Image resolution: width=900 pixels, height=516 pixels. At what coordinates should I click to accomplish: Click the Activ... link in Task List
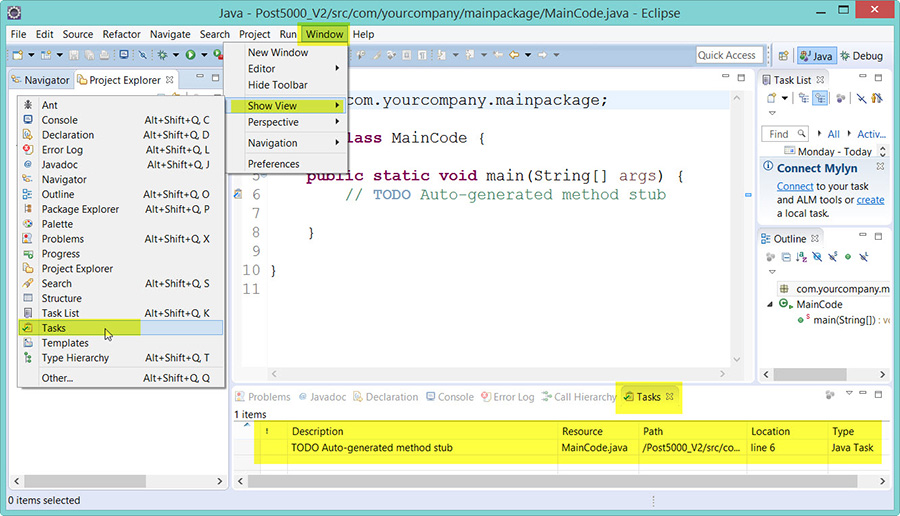coord(871,134)
